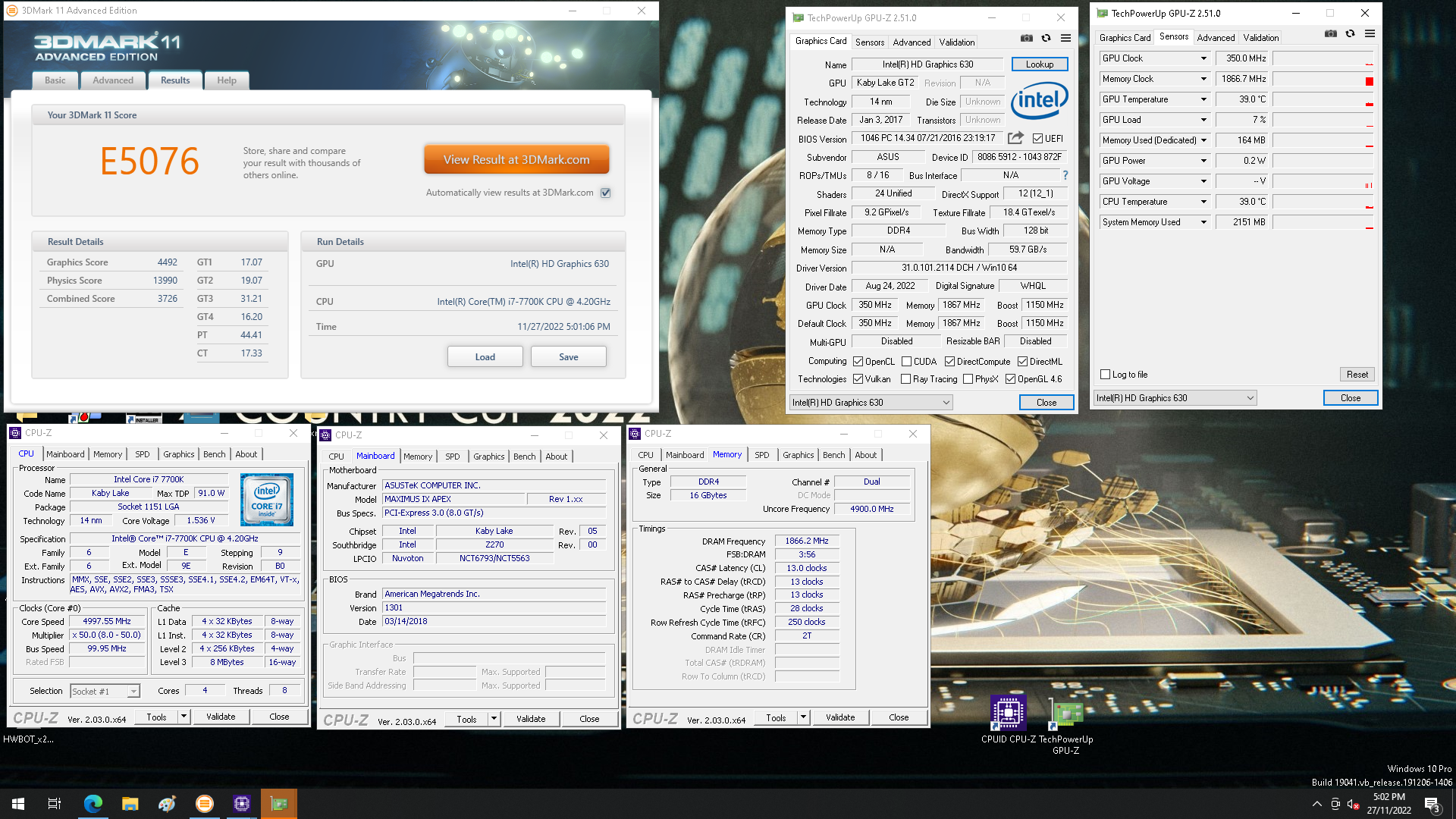1456x819 pixels.
Task: Click GPU-Z green icon on taskbar
Action: point(279,804)
